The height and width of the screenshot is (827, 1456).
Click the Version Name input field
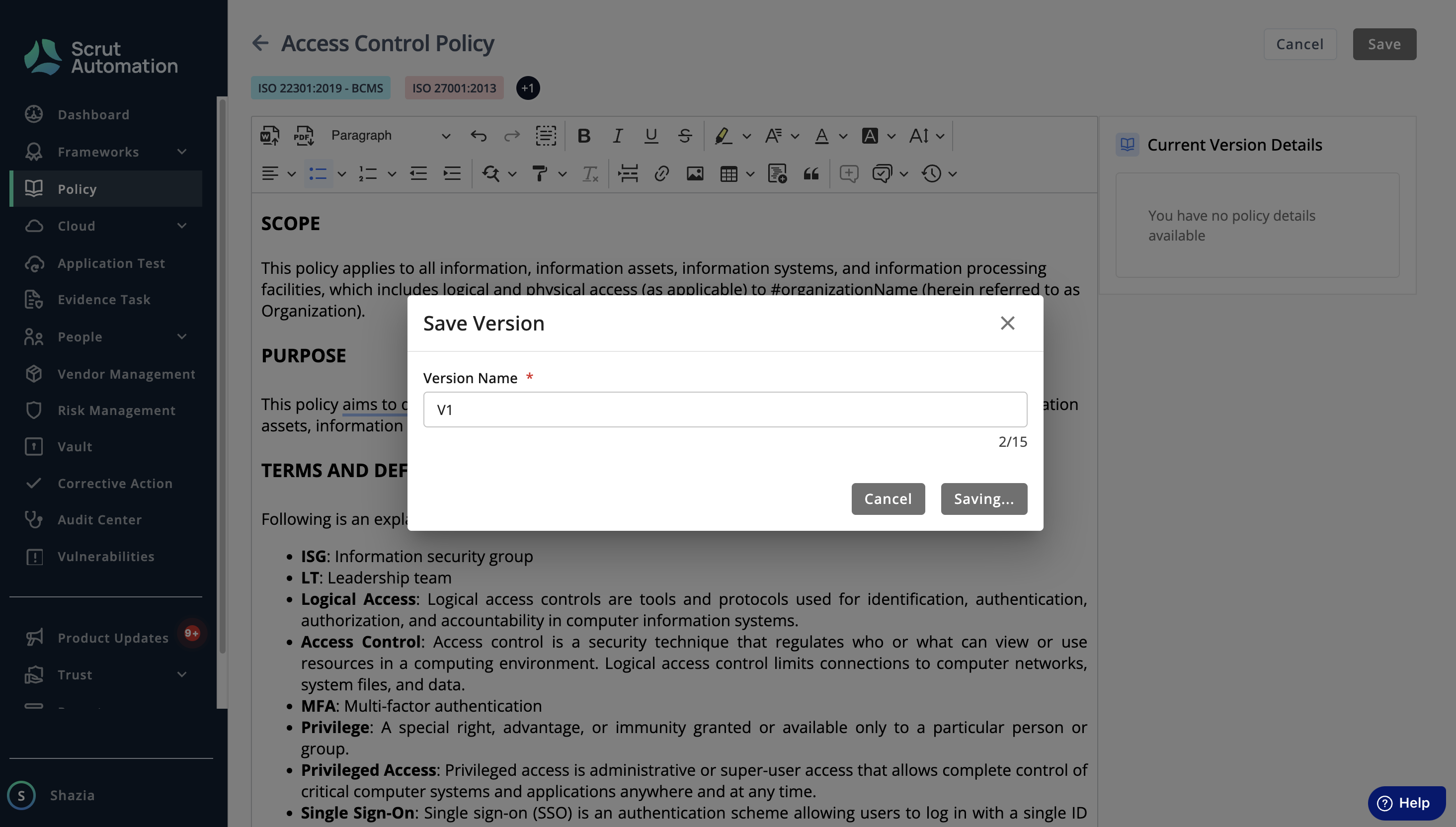click(725, 410)
